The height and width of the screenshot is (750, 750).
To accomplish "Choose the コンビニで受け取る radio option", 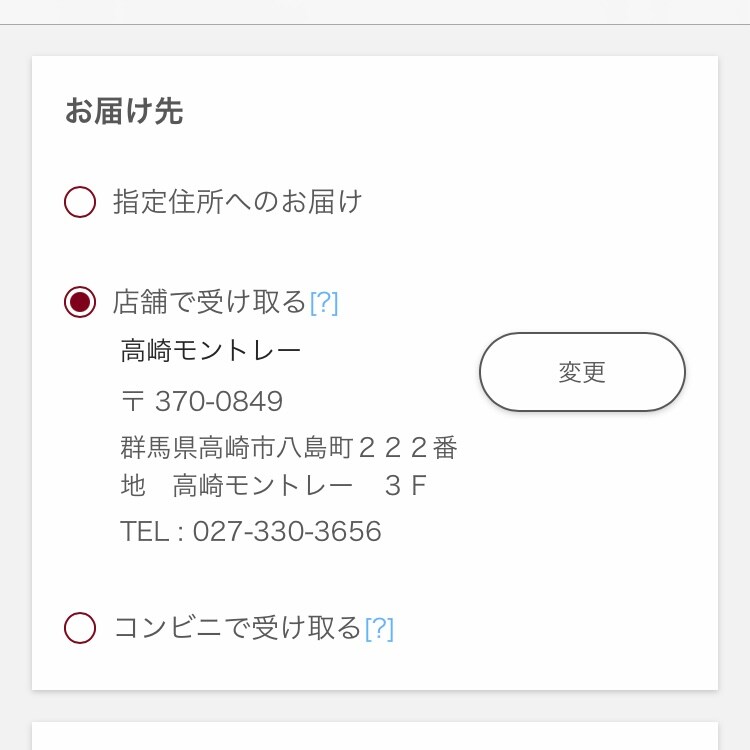I will point(80,628).
